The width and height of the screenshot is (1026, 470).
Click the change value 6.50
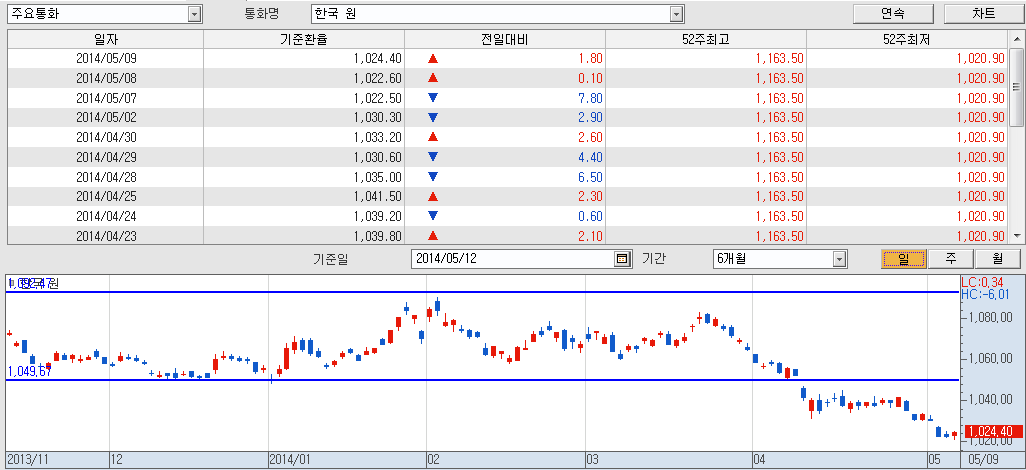pos(590,176)
